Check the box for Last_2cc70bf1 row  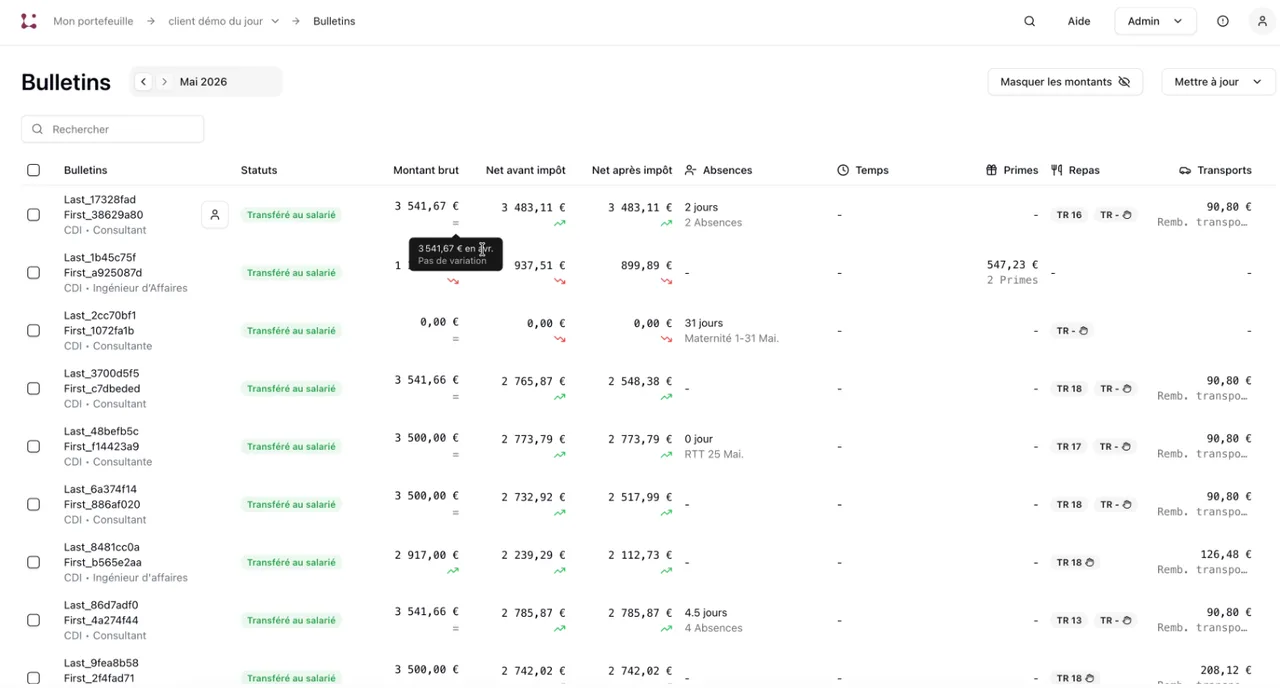pos(33,331)
